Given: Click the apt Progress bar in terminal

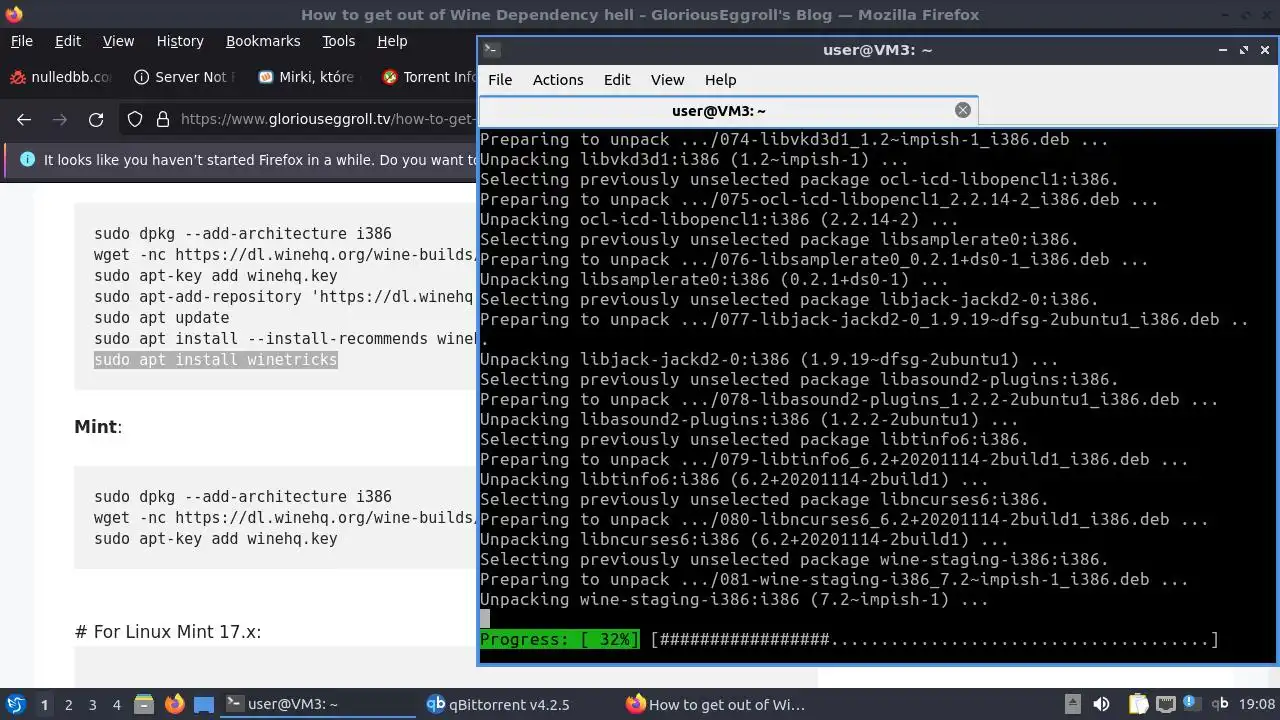Looking at the screenshot, I should [849, 640].
